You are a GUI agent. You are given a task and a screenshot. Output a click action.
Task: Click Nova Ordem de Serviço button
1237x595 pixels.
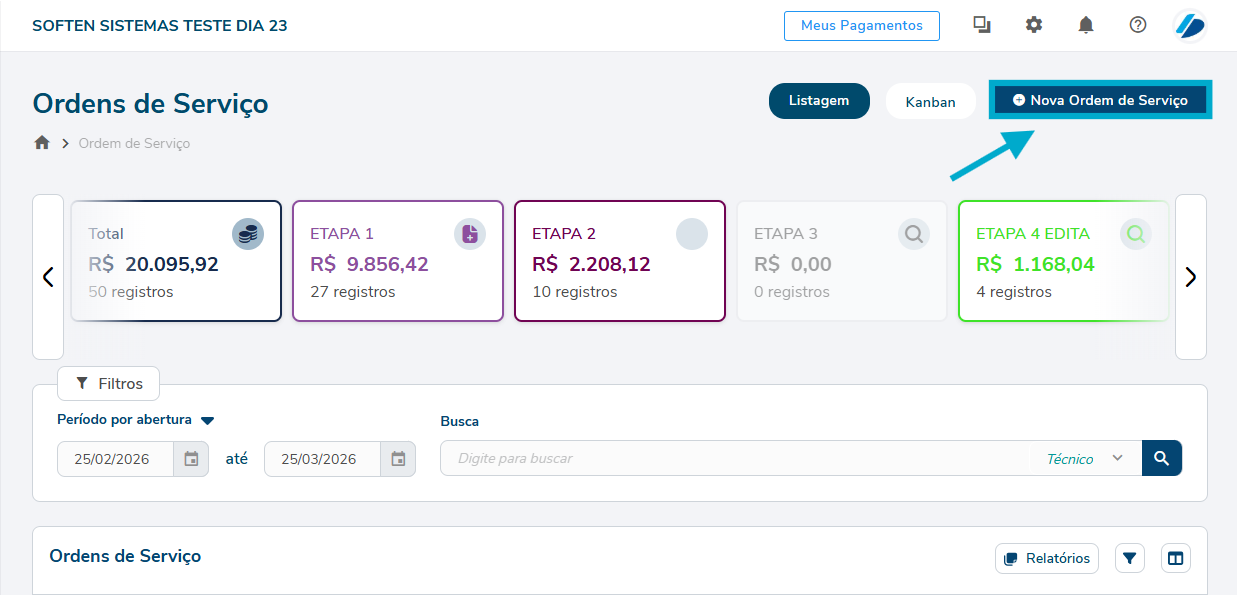[x=1100, y=100]
